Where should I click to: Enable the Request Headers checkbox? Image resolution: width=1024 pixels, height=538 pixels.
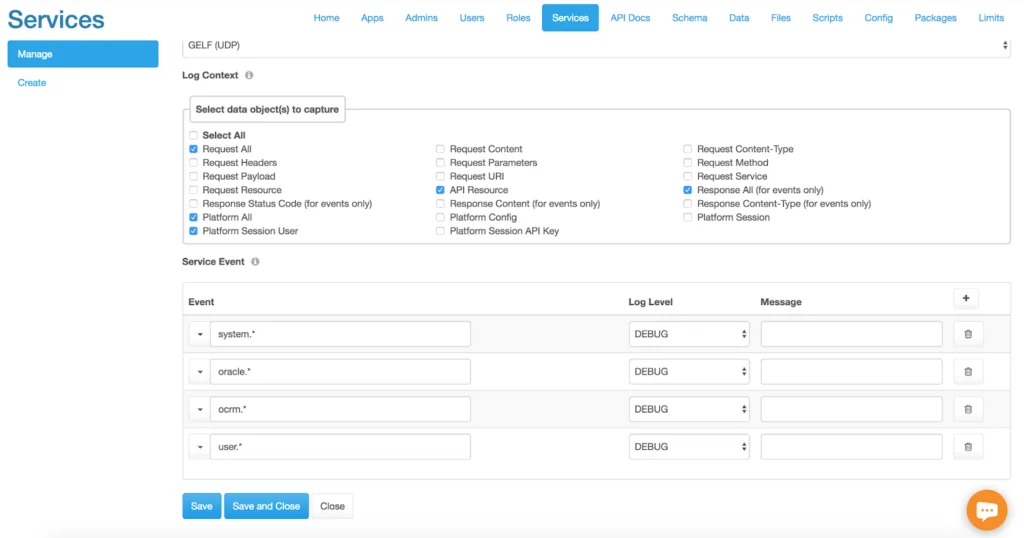(x=193, y=163)
